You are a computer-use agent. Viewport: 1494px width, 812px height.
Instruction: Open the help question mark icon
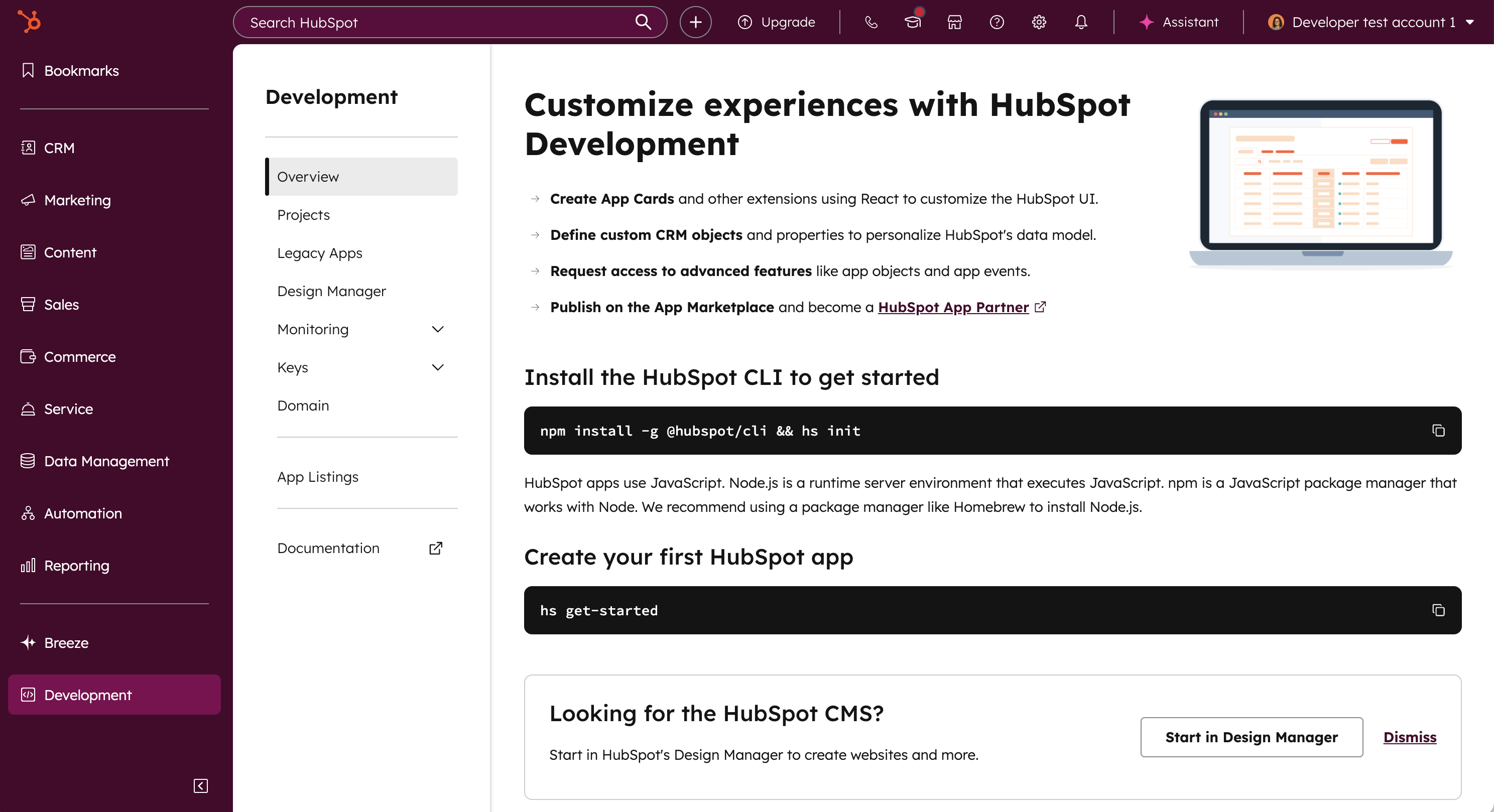tap(997, 22)
